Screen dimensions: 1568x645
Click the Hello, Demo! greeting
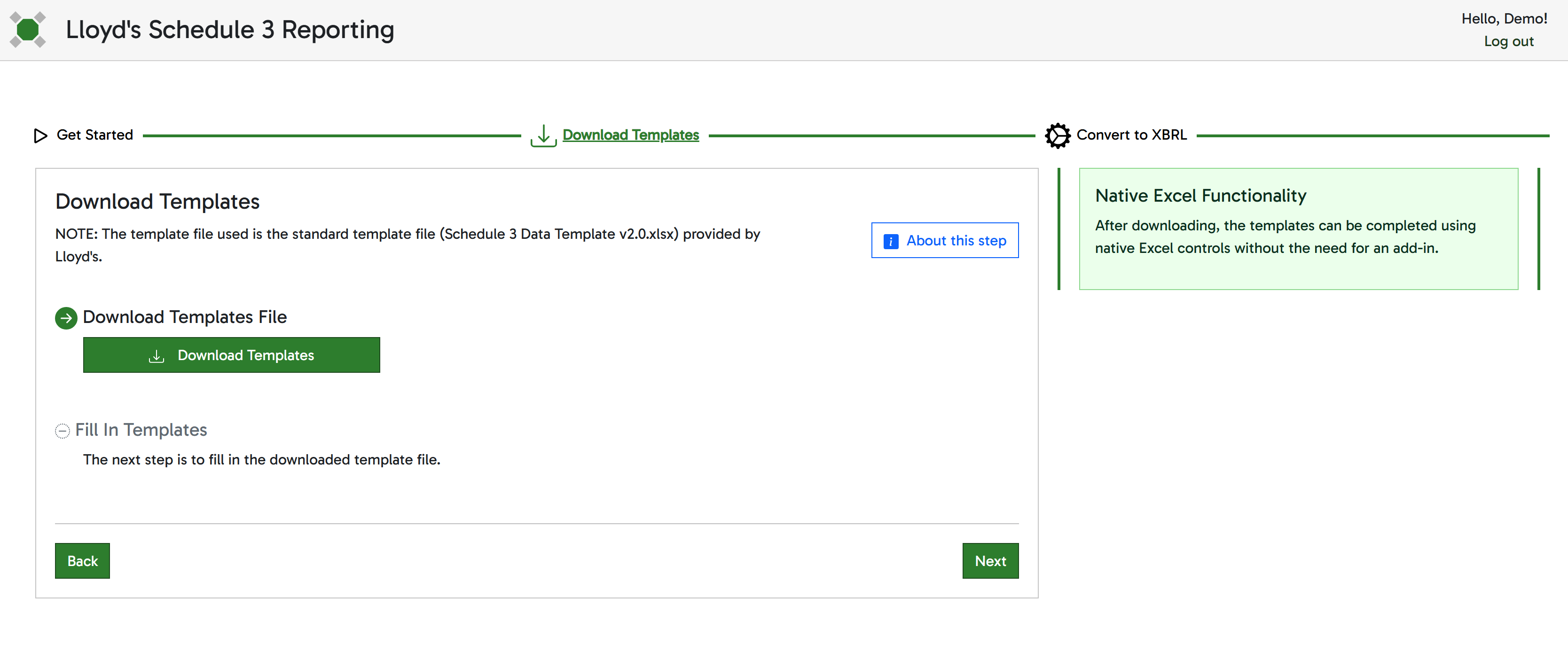tap(1505, 18)
